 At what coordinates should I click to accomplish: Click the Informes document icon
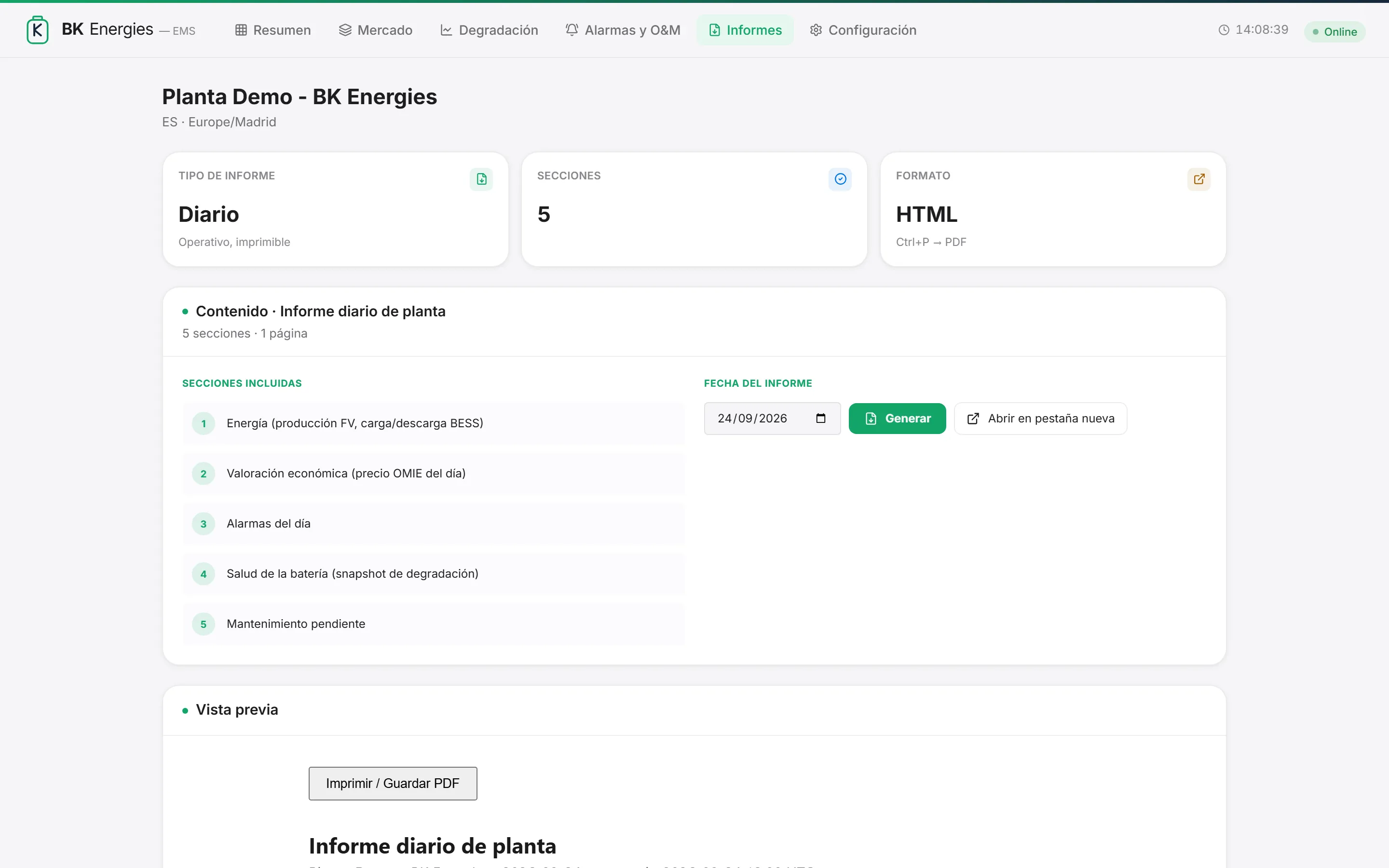[x=715, y=30]
